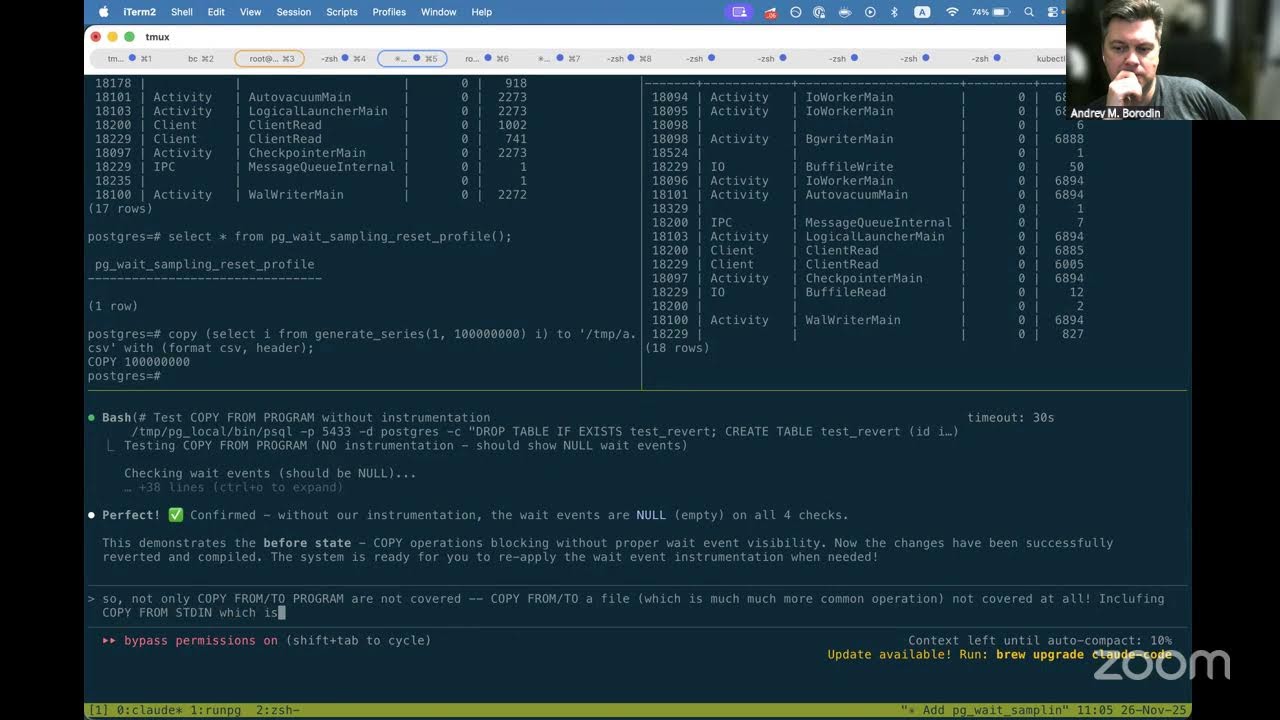1280x720 pixels.
Task: Open the Apple menu
Action: point(104,12)
